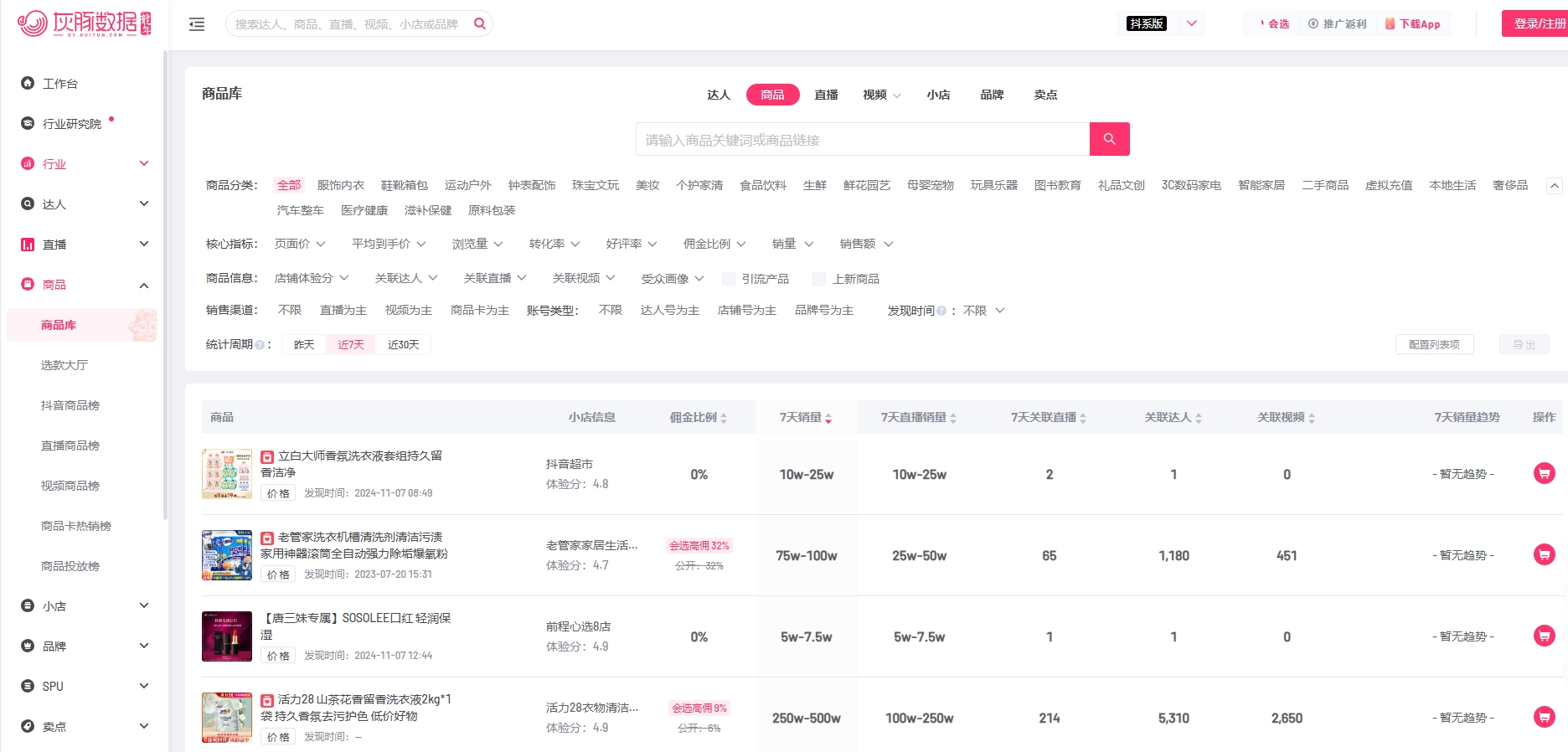Select 达人号为主 account type

point(670,310)
